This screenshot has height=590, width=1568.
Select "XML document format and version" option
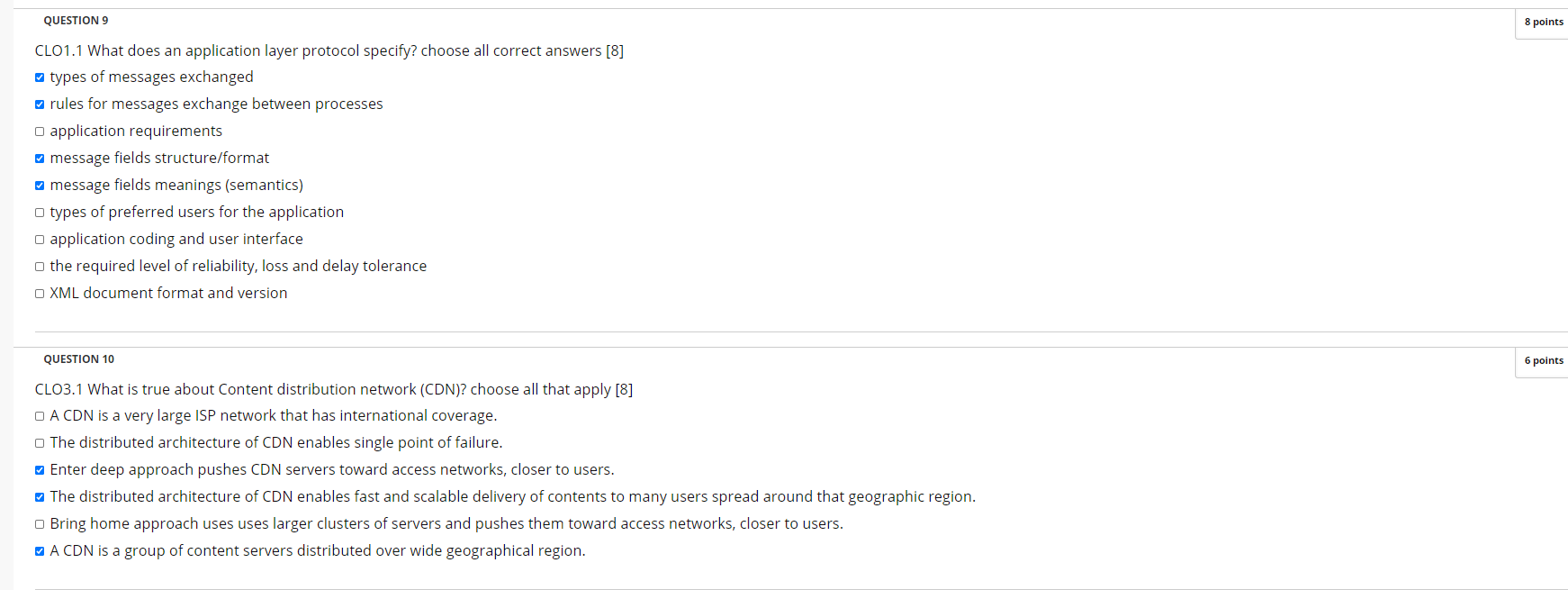40,294
